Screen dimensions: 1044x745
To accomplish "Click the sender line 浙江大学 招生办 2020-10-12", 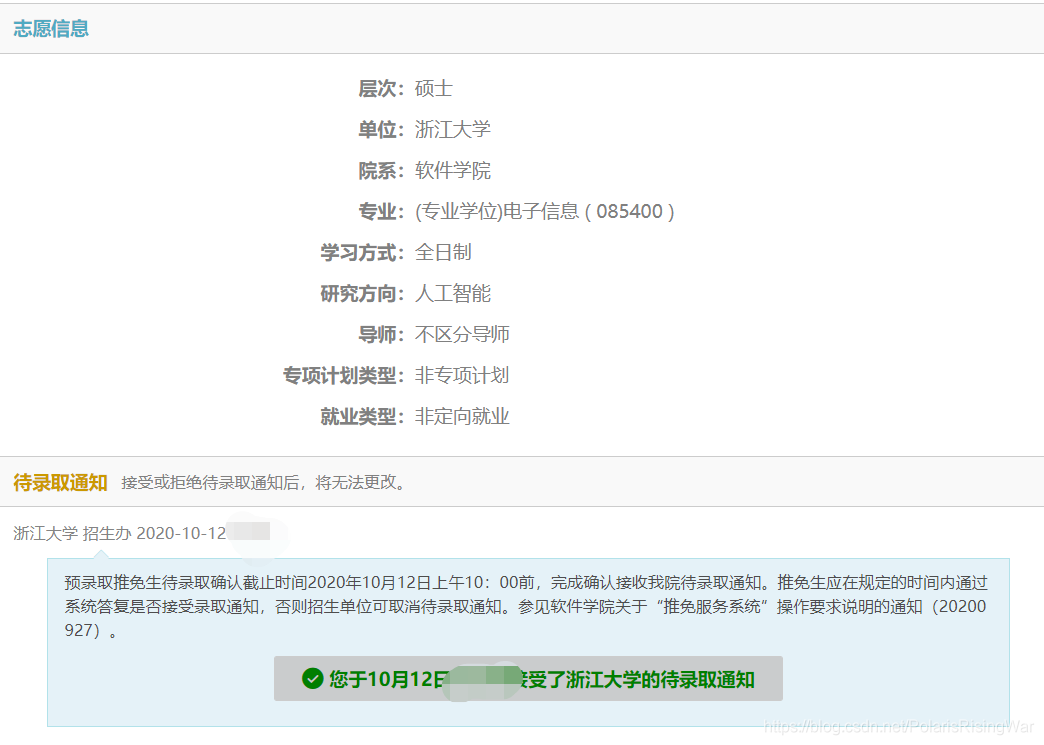I will click(120, 533).
